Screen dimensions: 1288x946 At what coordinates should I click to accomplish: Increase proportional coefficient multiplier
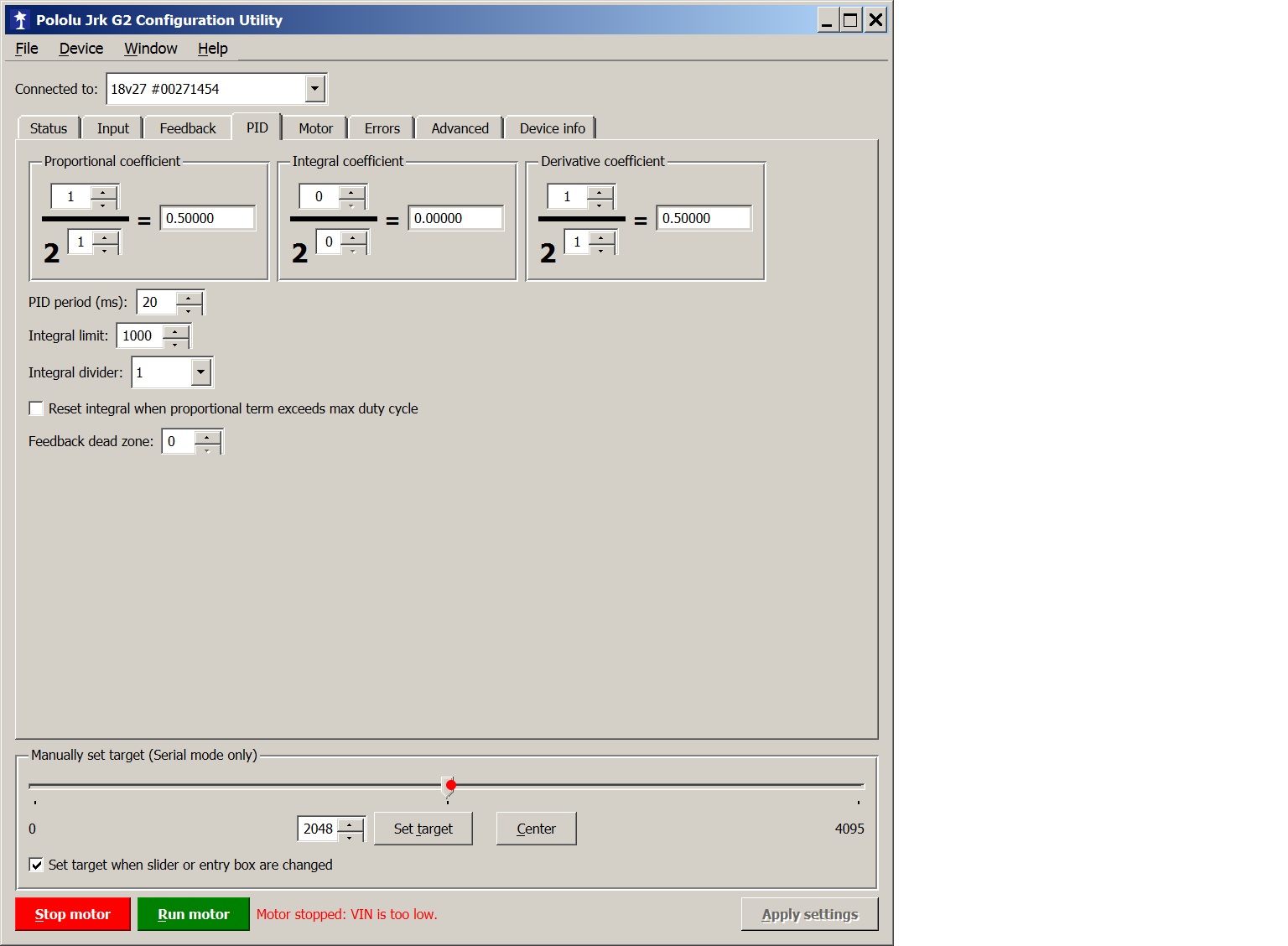click(103, 191)
